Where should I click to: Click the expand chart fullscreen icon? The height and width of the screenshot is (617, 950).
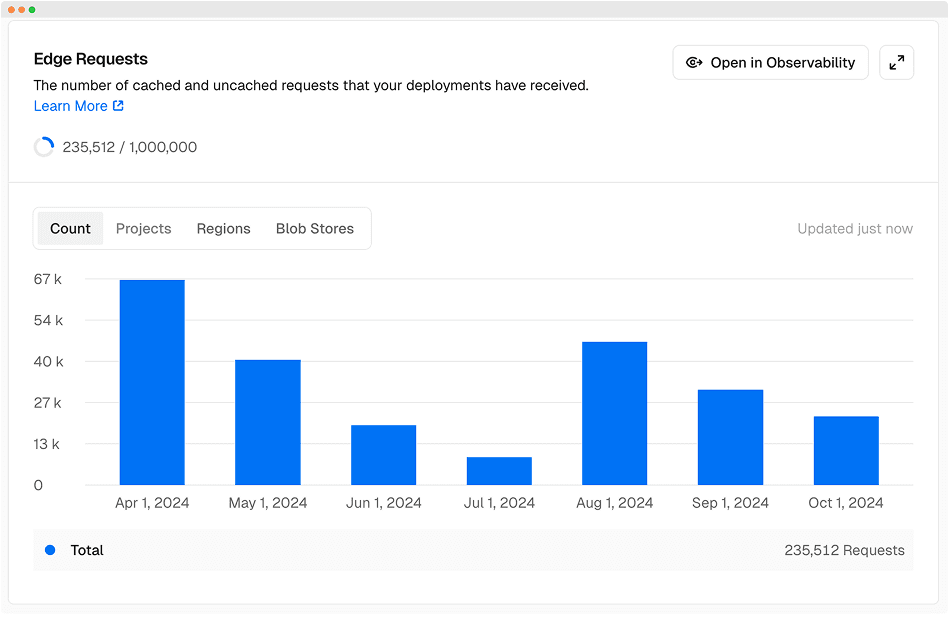coord(896,63)
